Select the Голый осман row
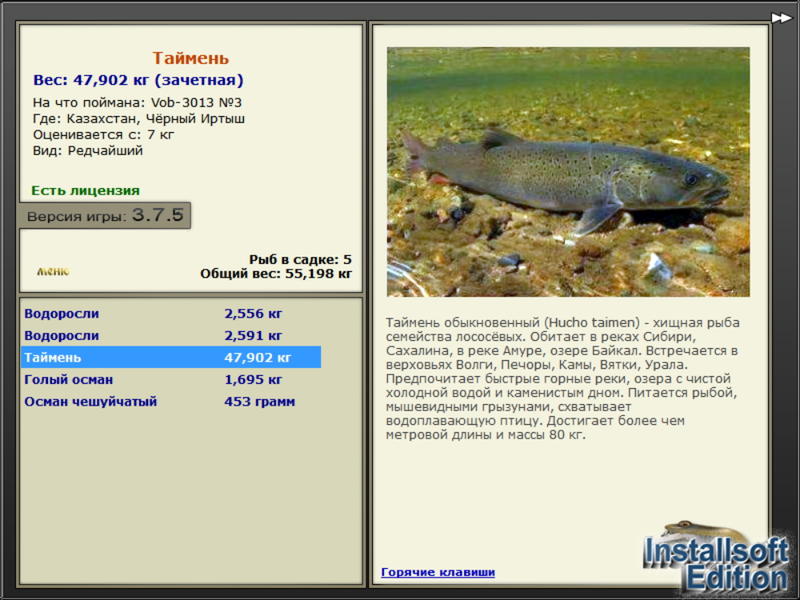Screen dimensions: 800x600 (171, 379)
